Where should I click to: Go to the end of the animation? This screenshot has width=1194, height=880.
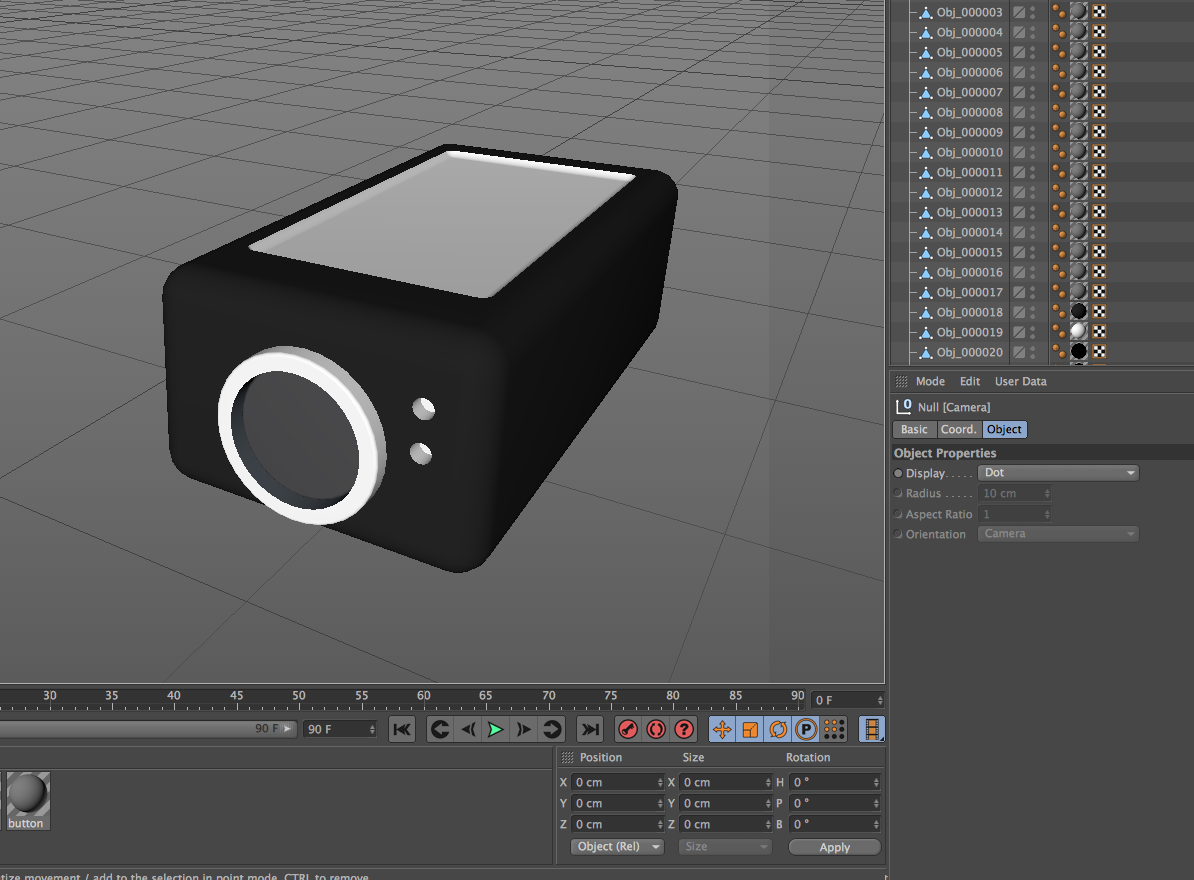pyautogui.click(x=591, y=730)
